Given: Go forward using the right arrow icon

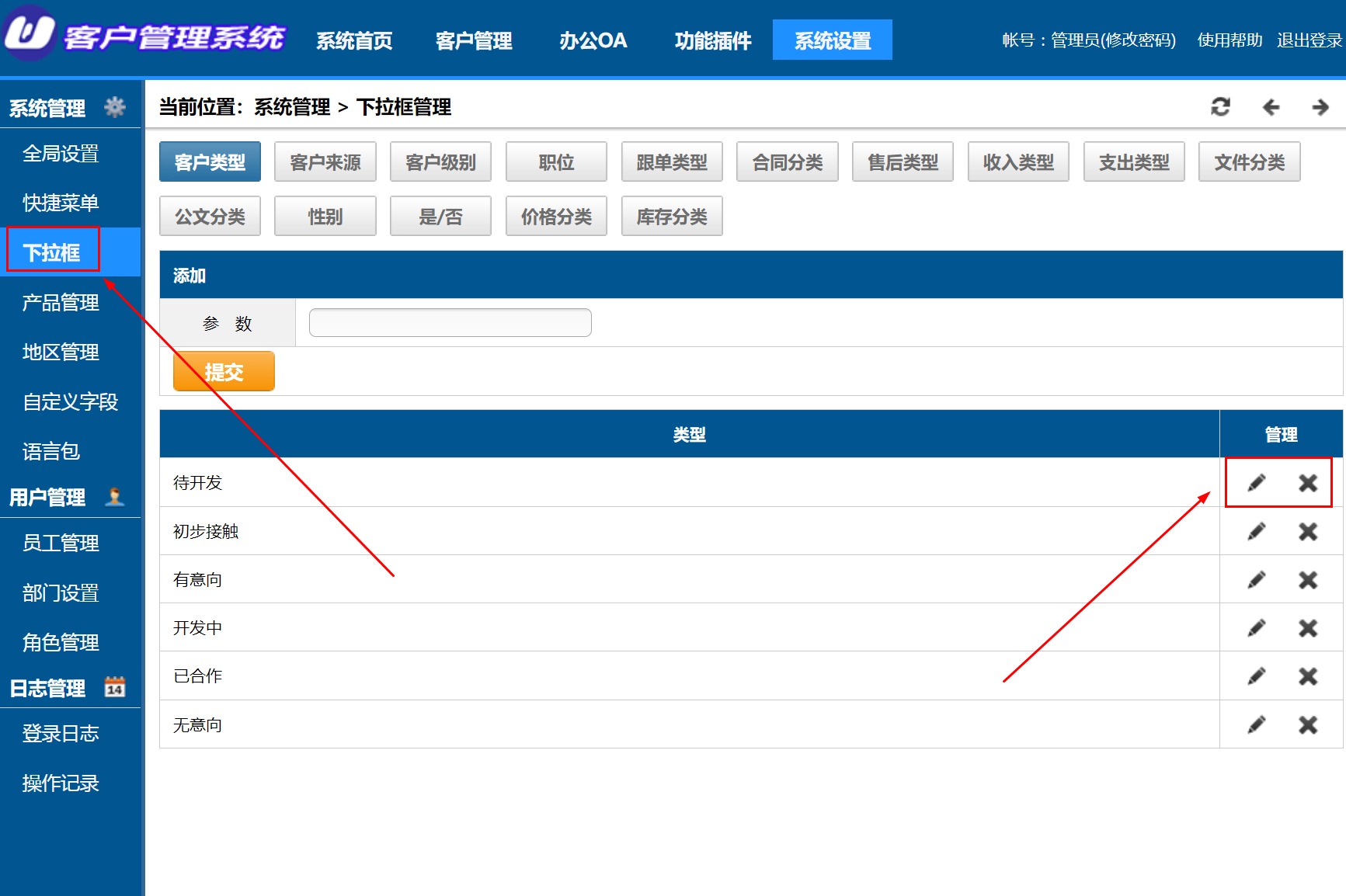Looking at the screenshot, I should click(x=1320, y=106).
